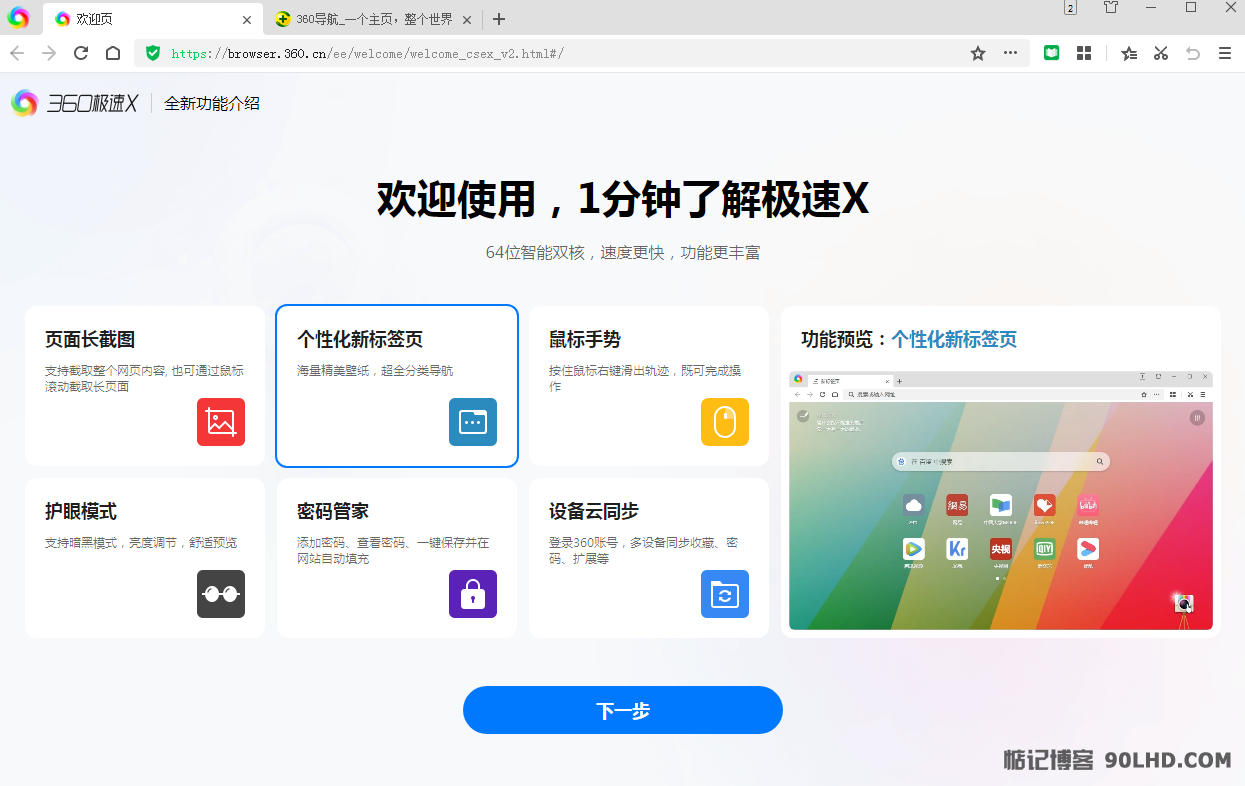Viewport: 1245px width, 786px height.
Task: Click the green extension icon in toolbar
Action: tap(1051, 53)
